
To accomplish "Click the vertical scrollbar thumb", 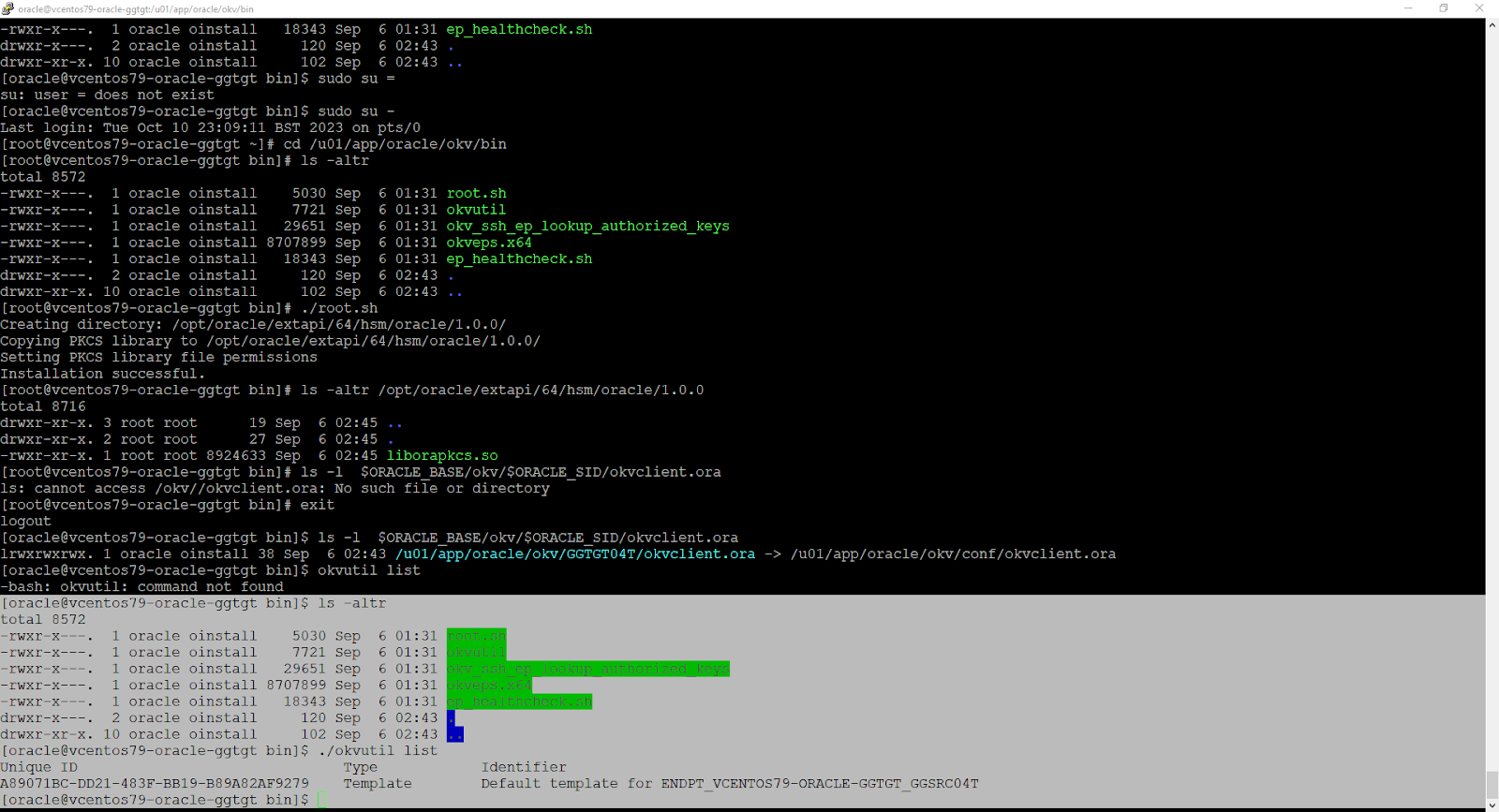I will (1492, 783).
